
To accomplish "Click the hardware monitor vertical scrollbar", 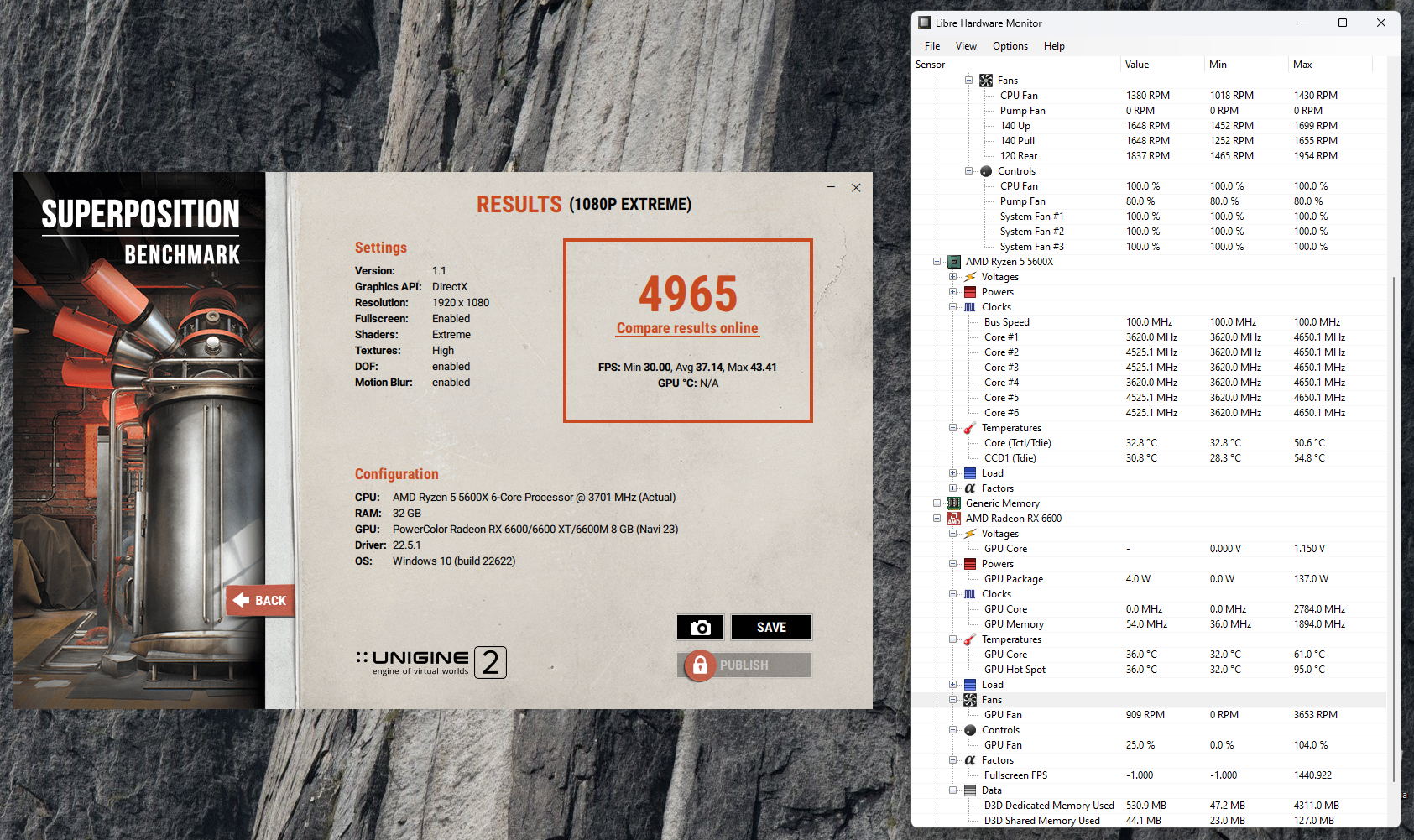I will (1394, 529).
